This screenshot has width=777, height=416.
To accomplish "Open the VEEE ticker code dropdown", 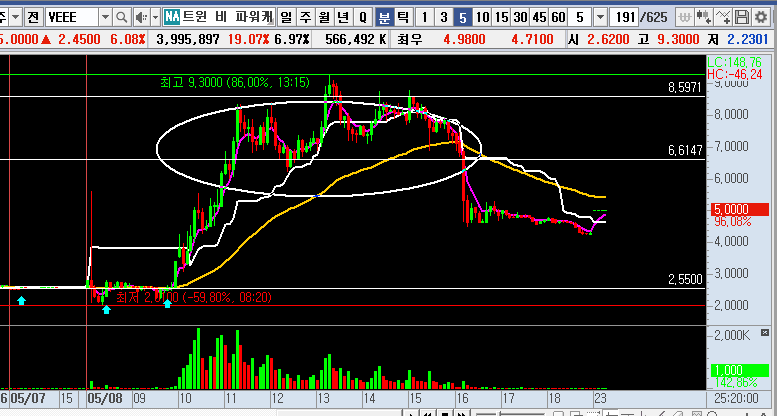I will 105,18.
